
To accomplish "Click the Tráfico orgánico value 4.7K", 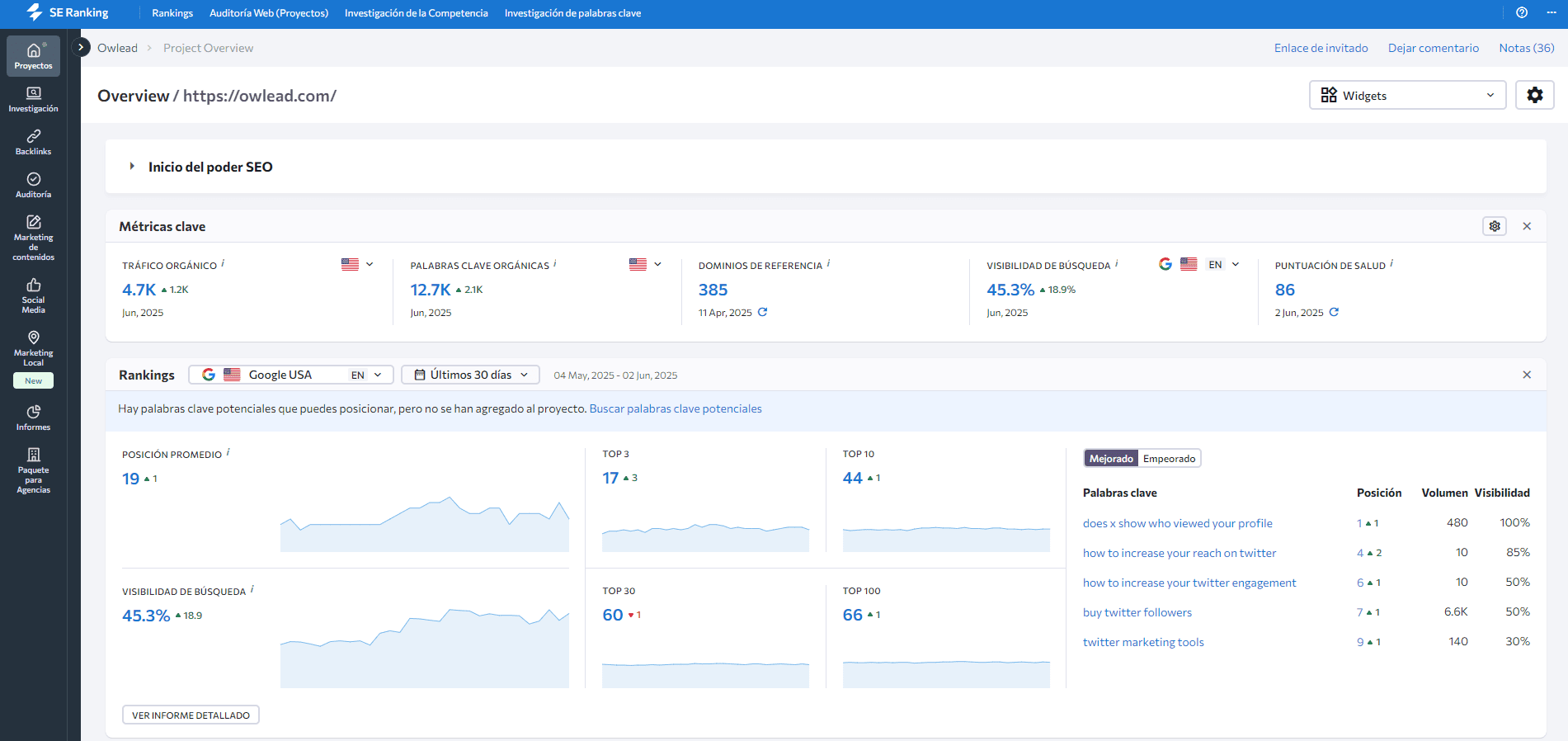I will pos(139,290).
